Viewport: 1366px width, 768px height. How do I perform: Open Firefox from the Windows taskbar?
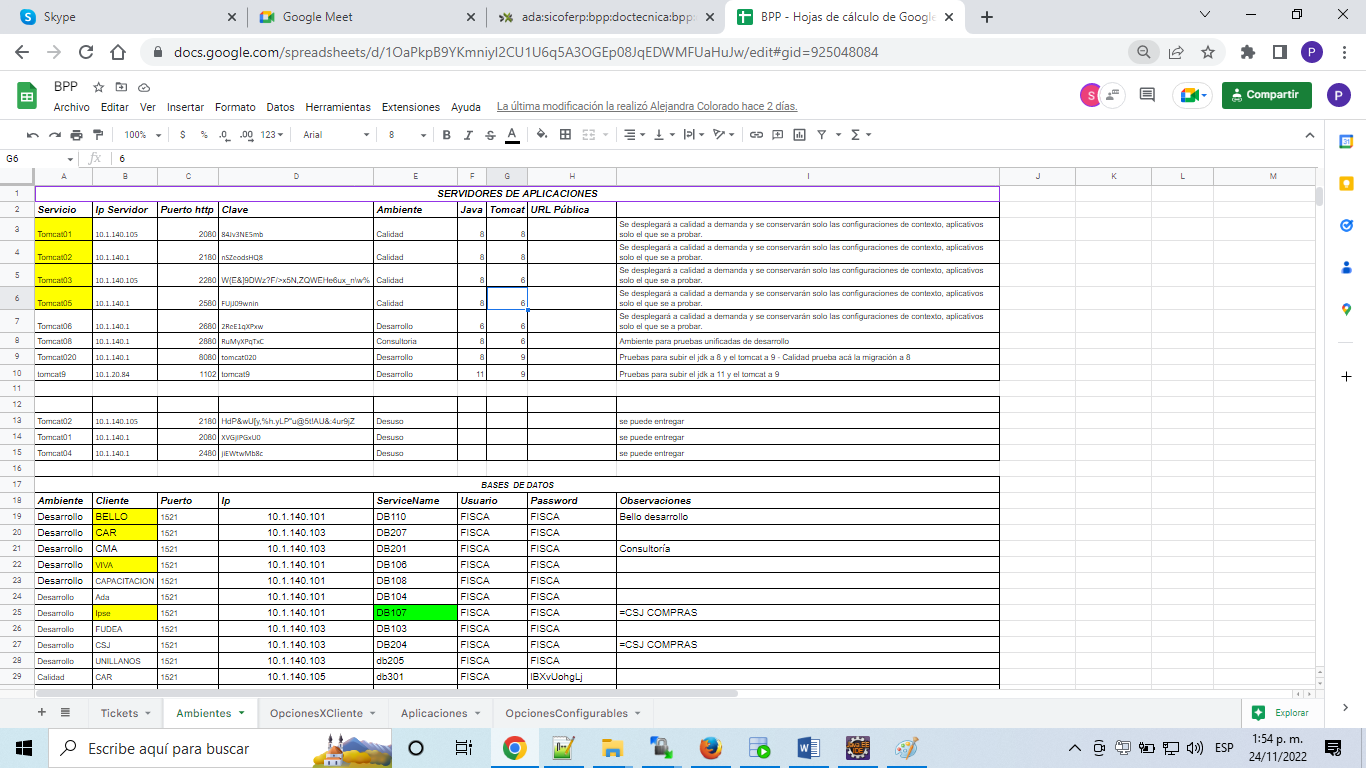[x=710, y=748]
